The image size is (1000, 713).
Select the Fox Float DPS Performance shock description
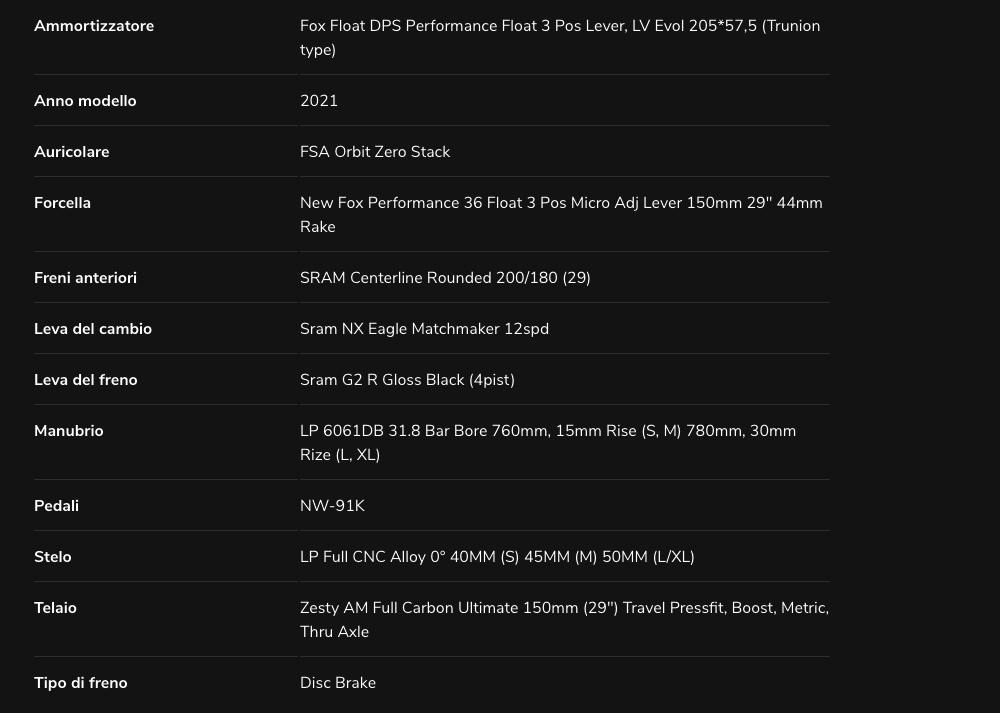point(560,38)
